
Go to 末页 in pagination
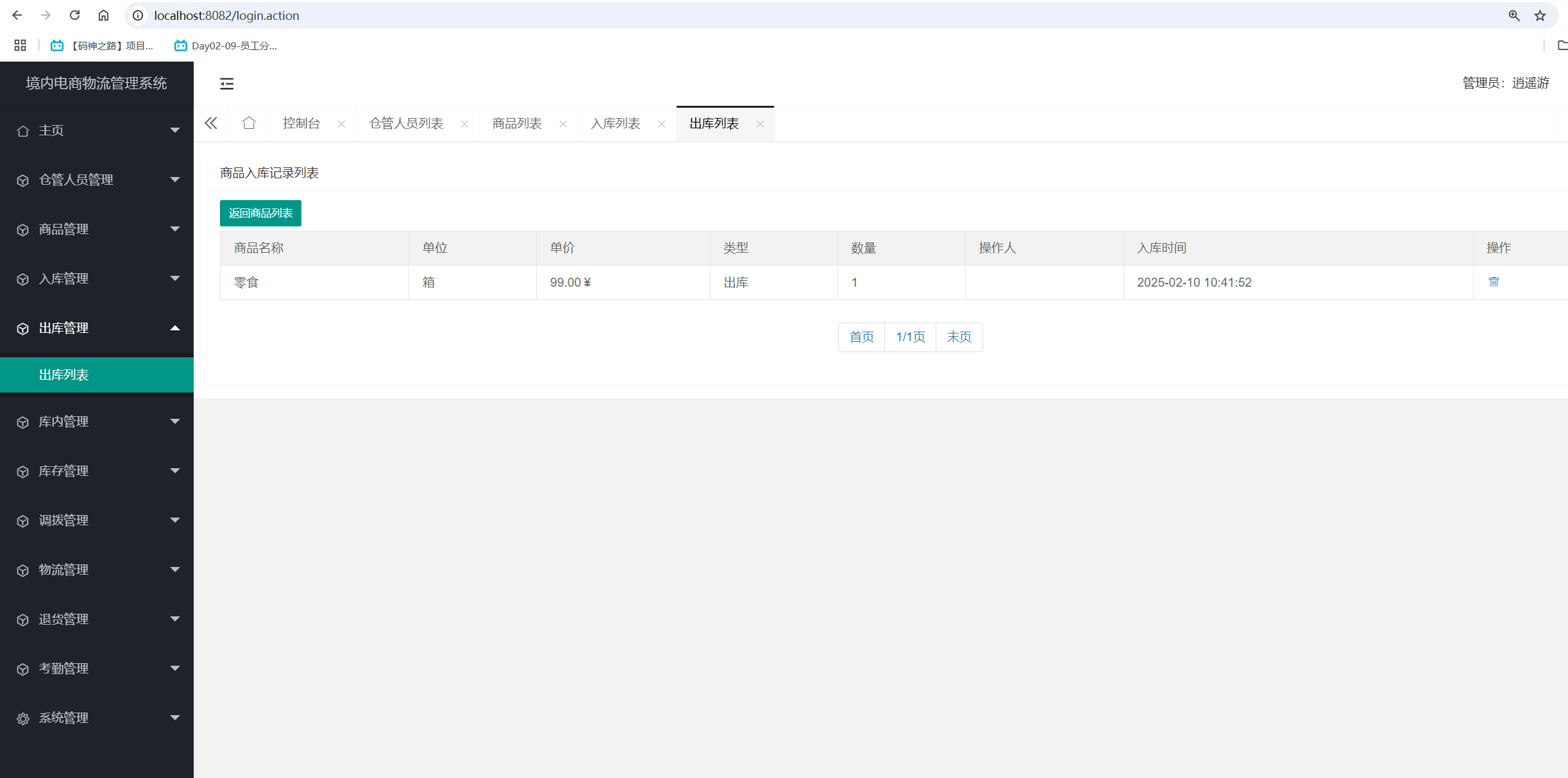click(959, 337)
